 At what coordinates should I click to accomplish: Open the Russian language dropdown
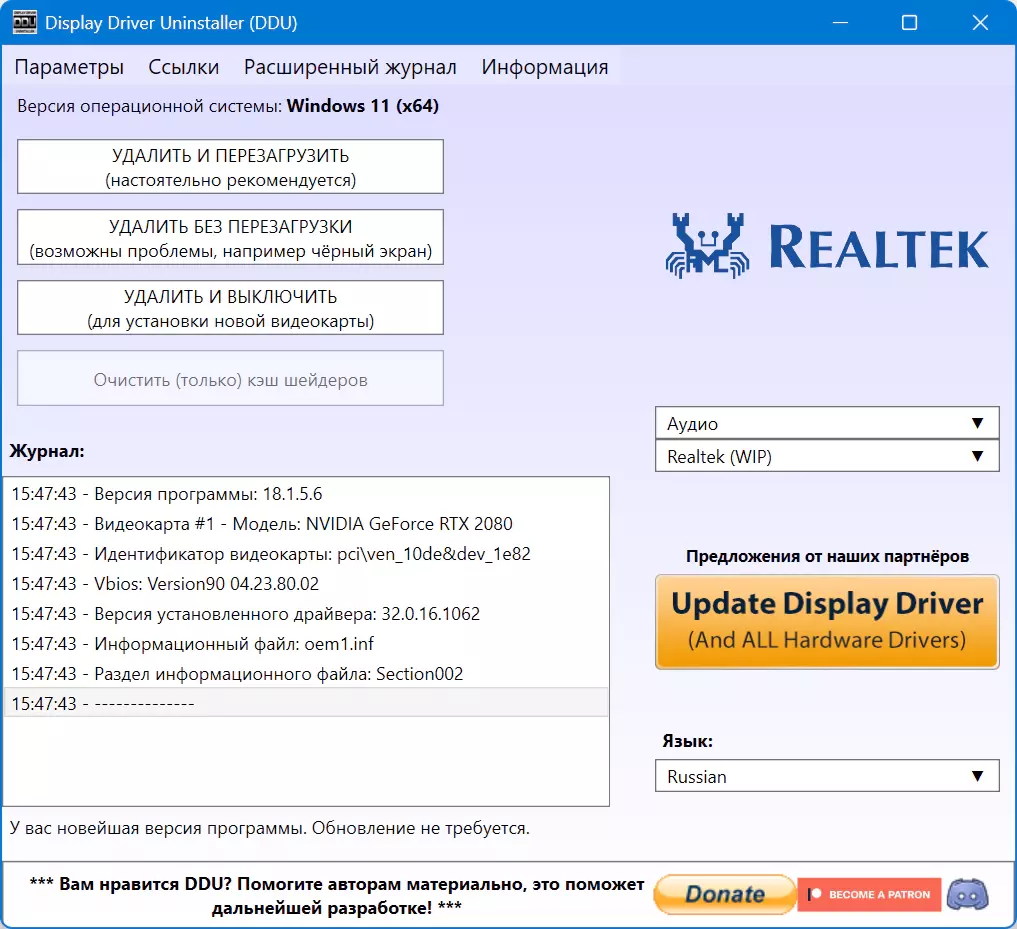tap(827, 777)
